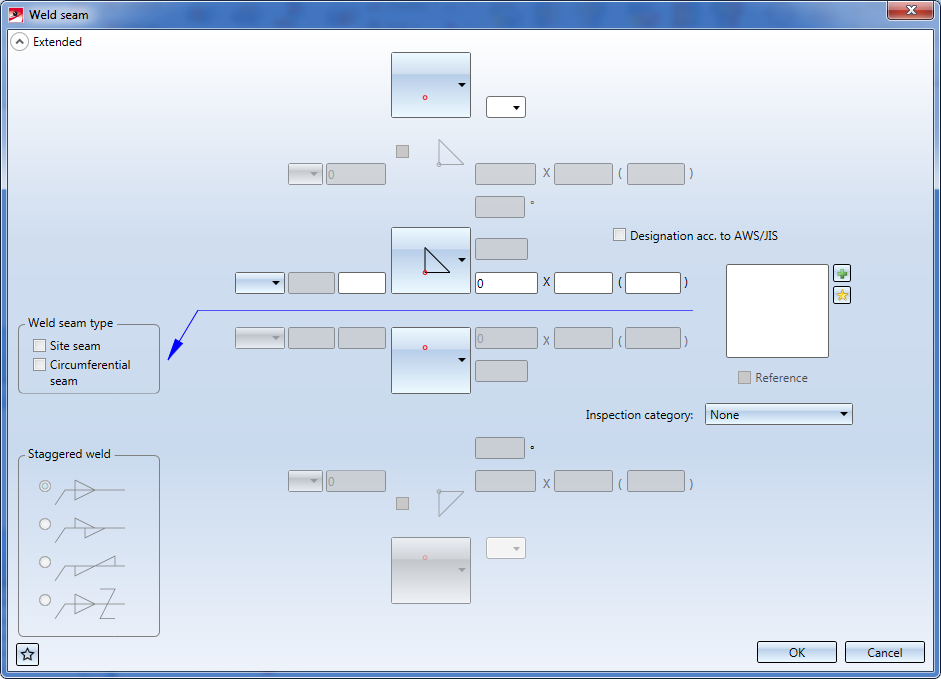
Task: Open the small dropdown beside the top symbol
Action: click(x=506, y=107)
